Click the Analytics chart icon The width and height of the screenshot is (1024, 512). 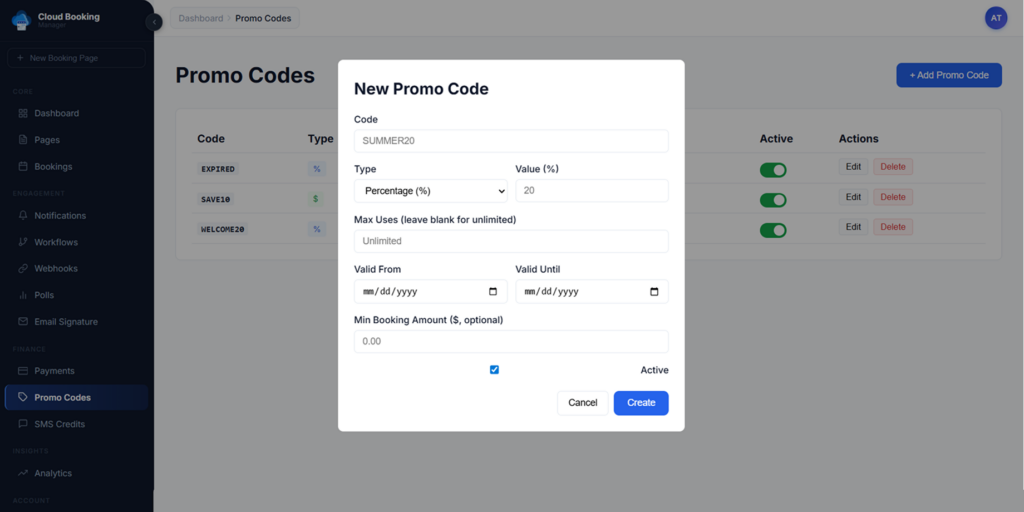coord(23,473)
